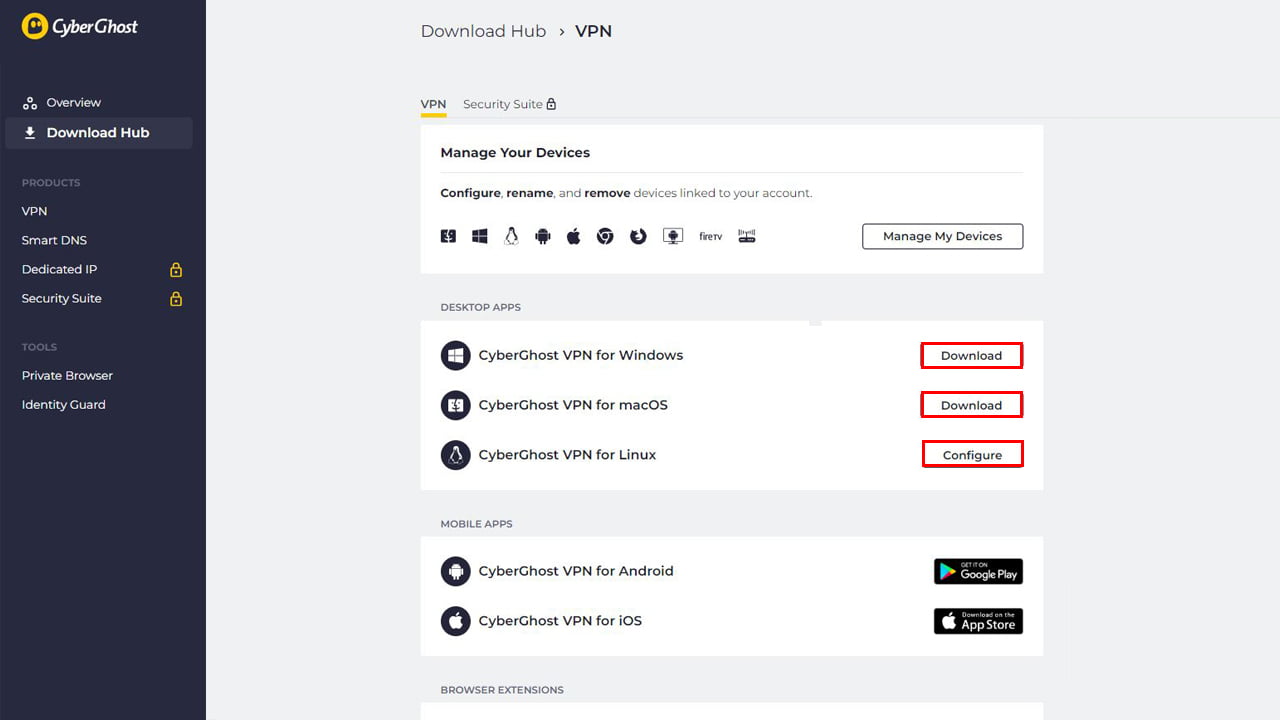Click the CyberGhost logo in the sidebar
The height and width of the screenshot is (720, 1280).
point(80,26)
